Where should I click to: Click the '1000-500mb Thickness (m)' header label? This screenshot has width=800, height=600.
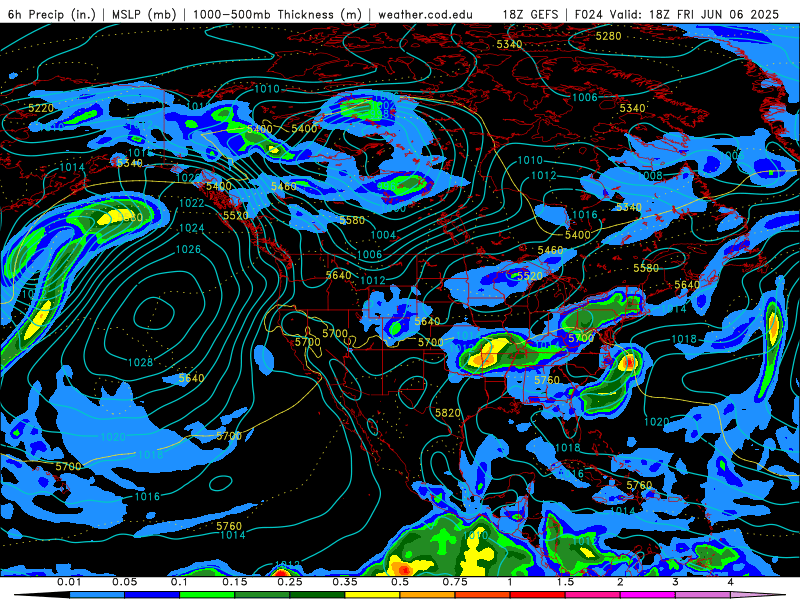[277, 14]
